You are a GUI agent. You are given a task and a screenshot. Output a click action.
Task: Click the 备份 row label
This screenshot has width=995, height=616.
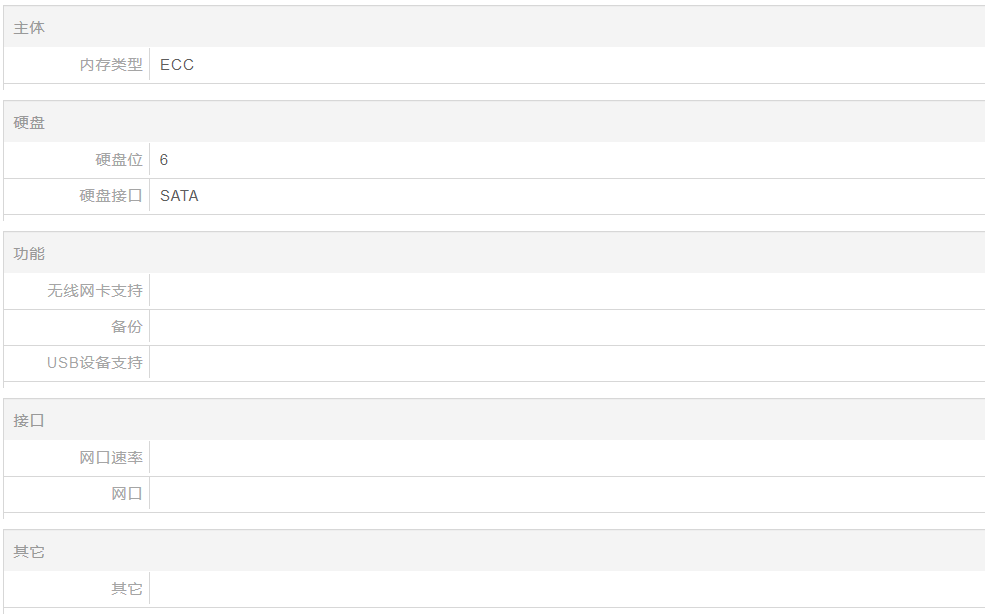pos(127,327)
